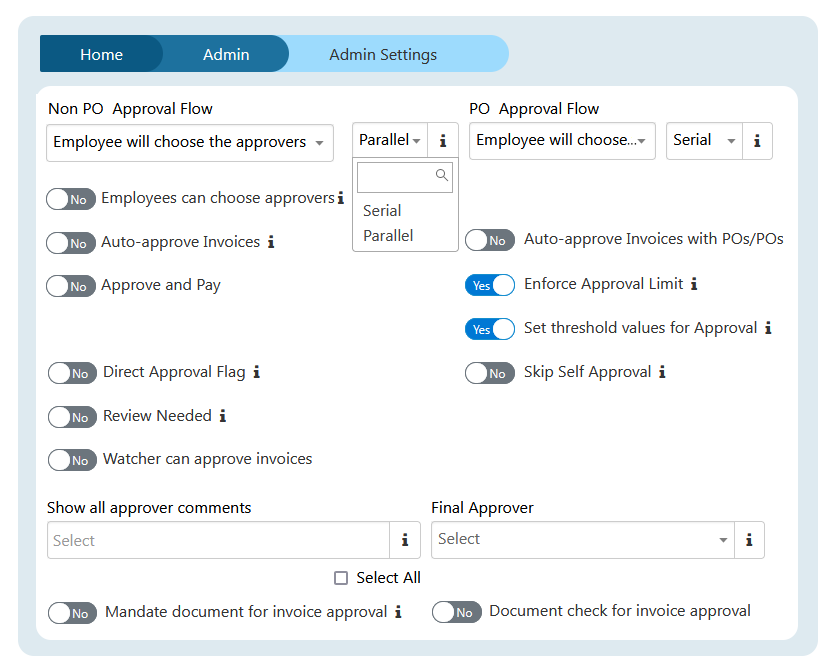Screen dimensions: 840x670
Task: Open the Admin tab
Action: click(226, 55)
